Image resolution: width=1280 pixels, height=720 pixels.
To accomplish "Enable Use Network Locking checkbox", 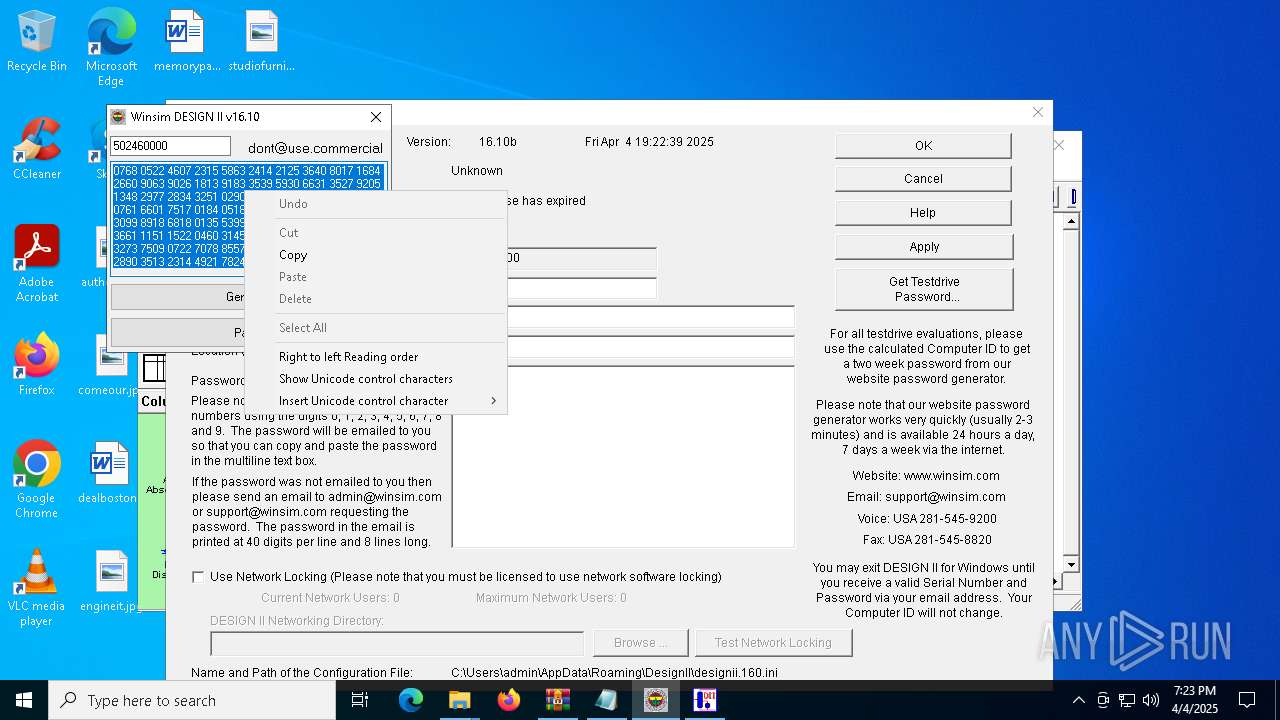I will coord(198,577).
